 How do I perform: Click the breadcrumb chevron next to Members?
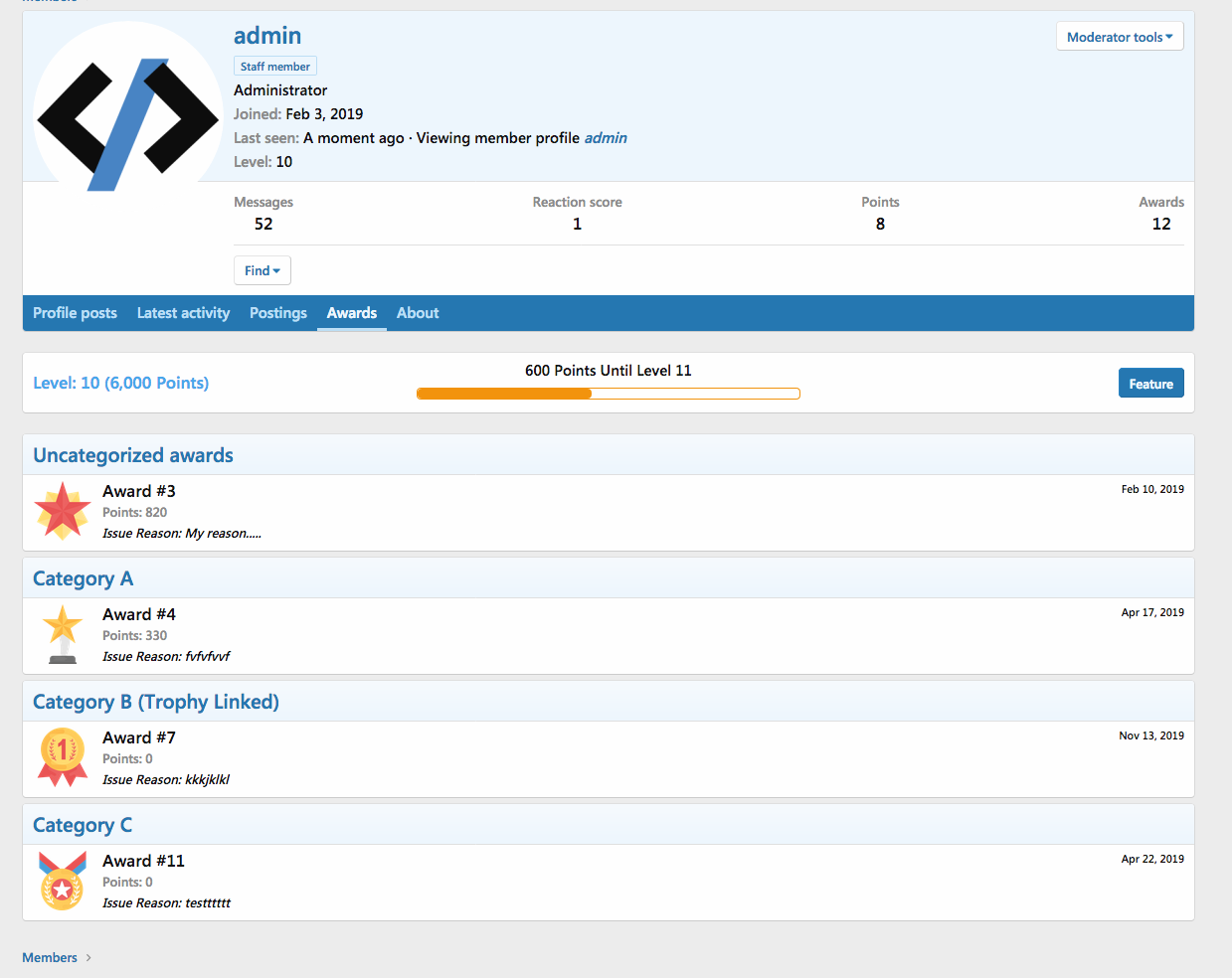click(x=88, y=958)
